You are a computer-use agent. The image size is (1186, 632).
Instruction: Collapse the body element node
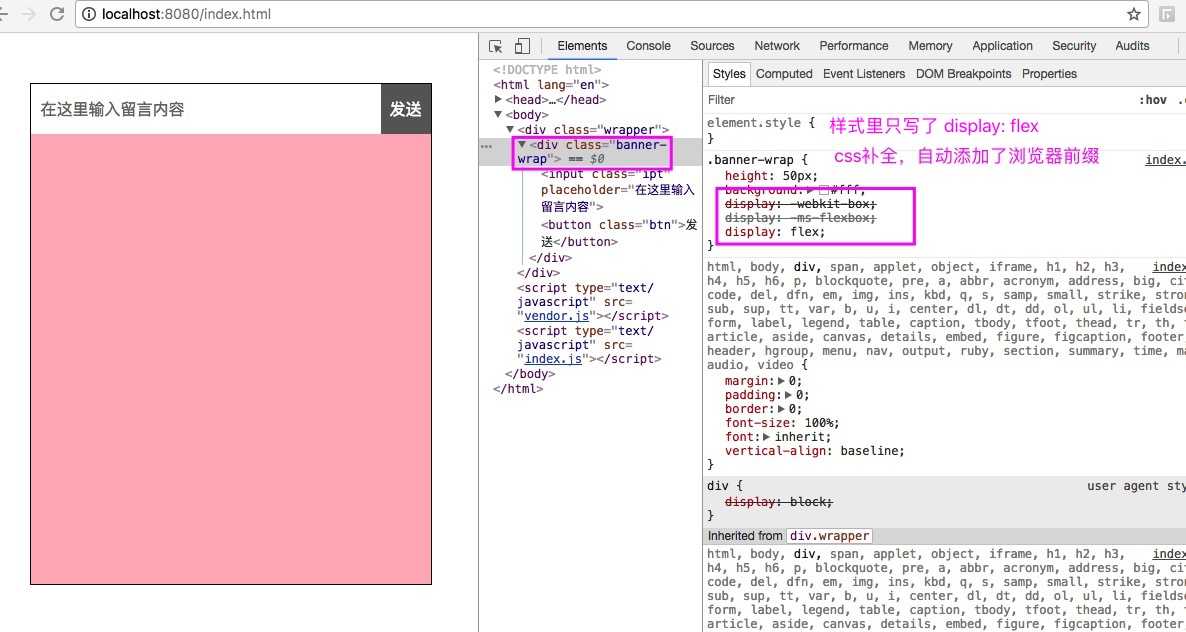[498, 115]
